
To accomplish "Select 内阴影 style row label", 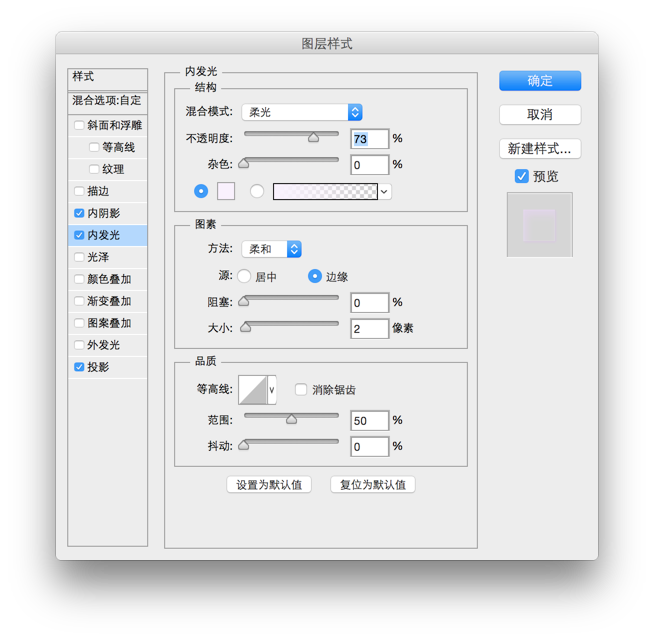I will (x=103, y=213).
